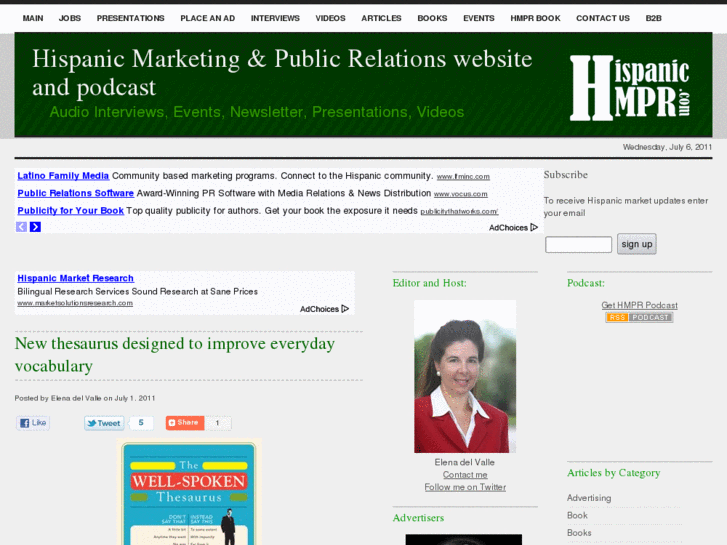Visit www.marketsolutionsresearch.com link
The height and width of the screenshot is (545, 727).
click(x=75, y=303)
